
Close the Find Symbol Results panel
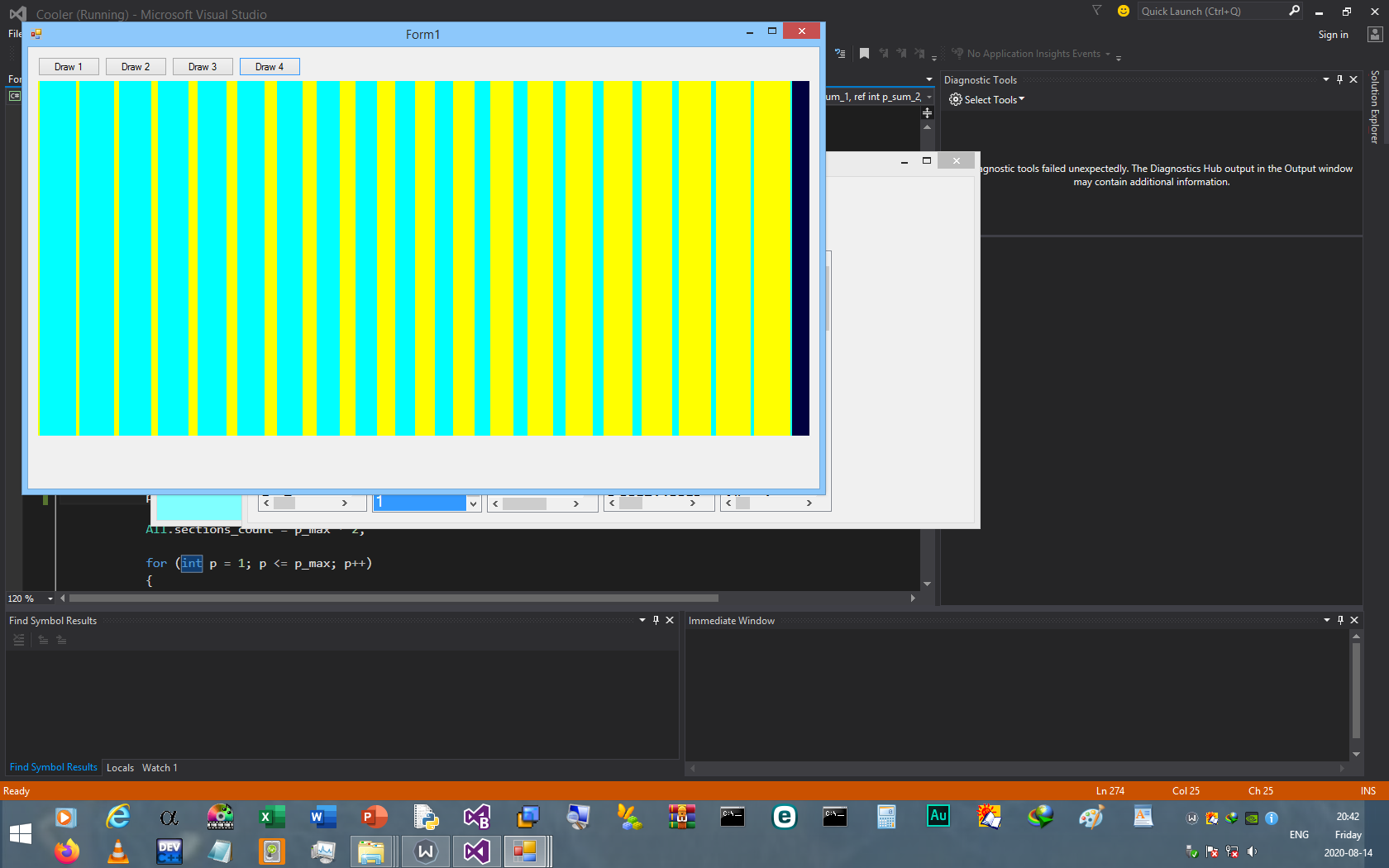click(x=670, y=620)
